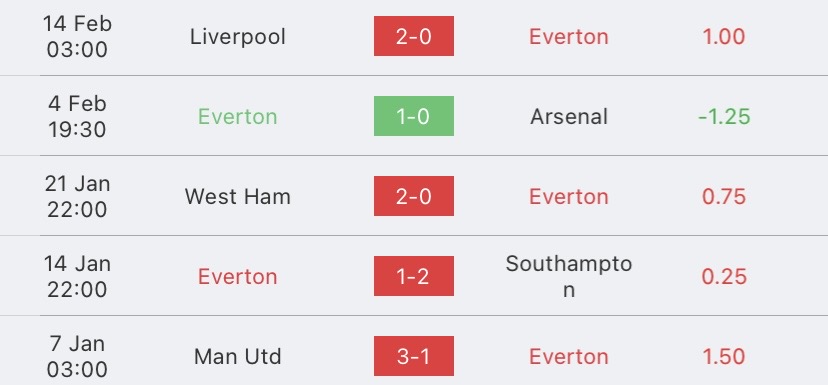Select green Everton home team name
828x385 pixels.
point(238,117)
